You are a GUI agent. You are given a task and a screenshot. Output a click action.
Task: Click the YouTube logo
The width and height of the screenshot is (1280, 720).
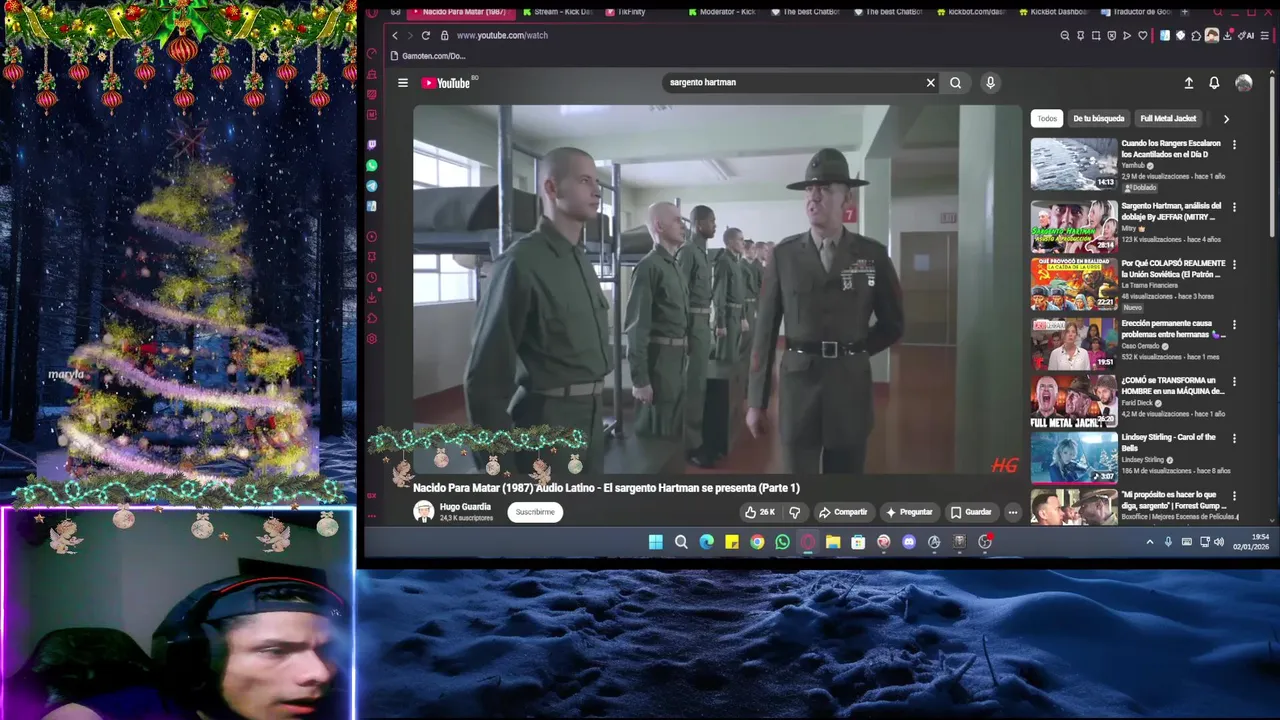click(446, 83)
